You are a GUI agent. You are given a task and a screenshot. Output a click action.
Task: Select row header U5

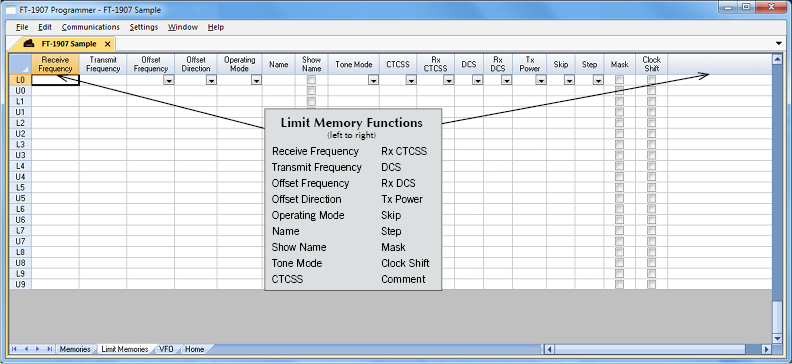click(x=20, y=198)
